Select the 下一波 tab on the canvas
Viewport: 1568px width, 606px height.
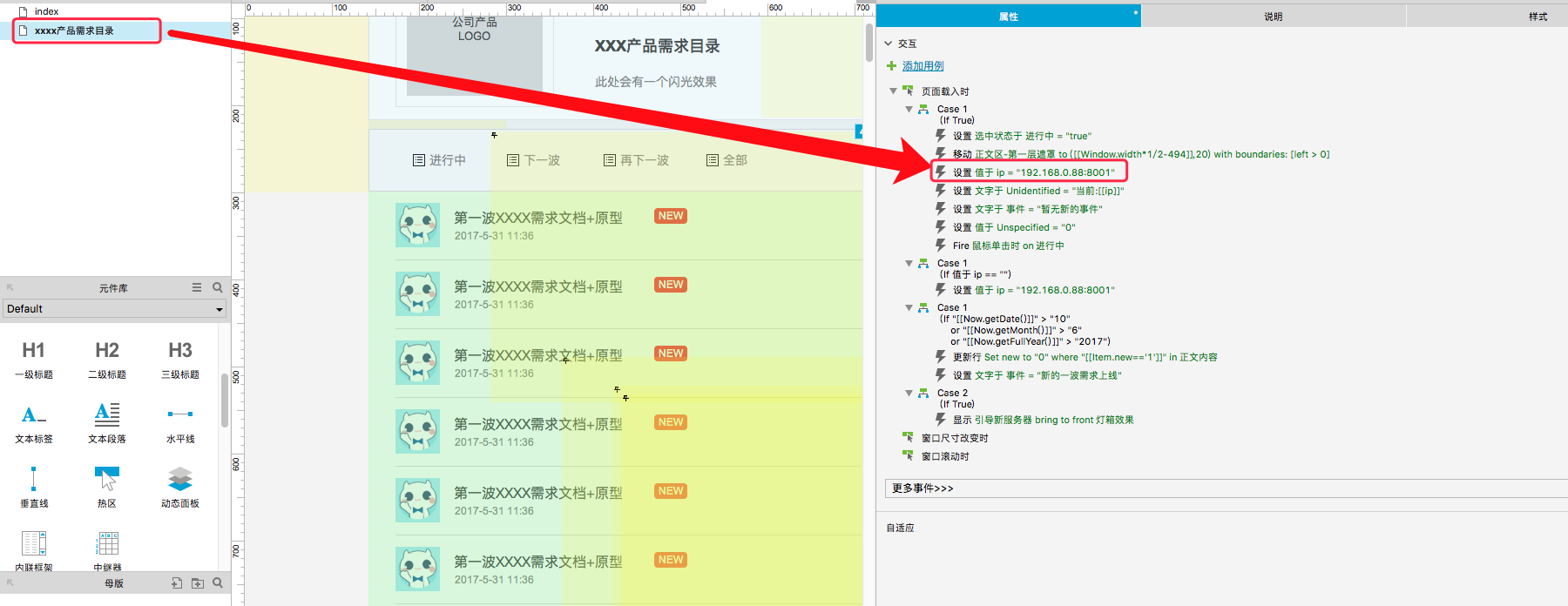[533, 160]
